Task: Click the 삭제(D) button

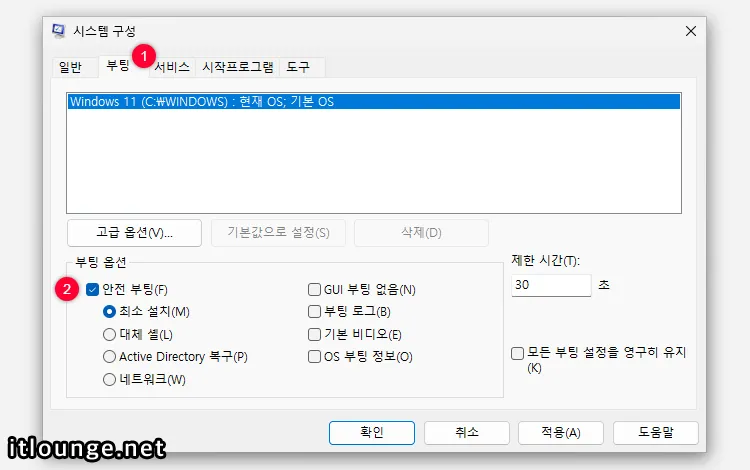Action: [x=421, y=233]
